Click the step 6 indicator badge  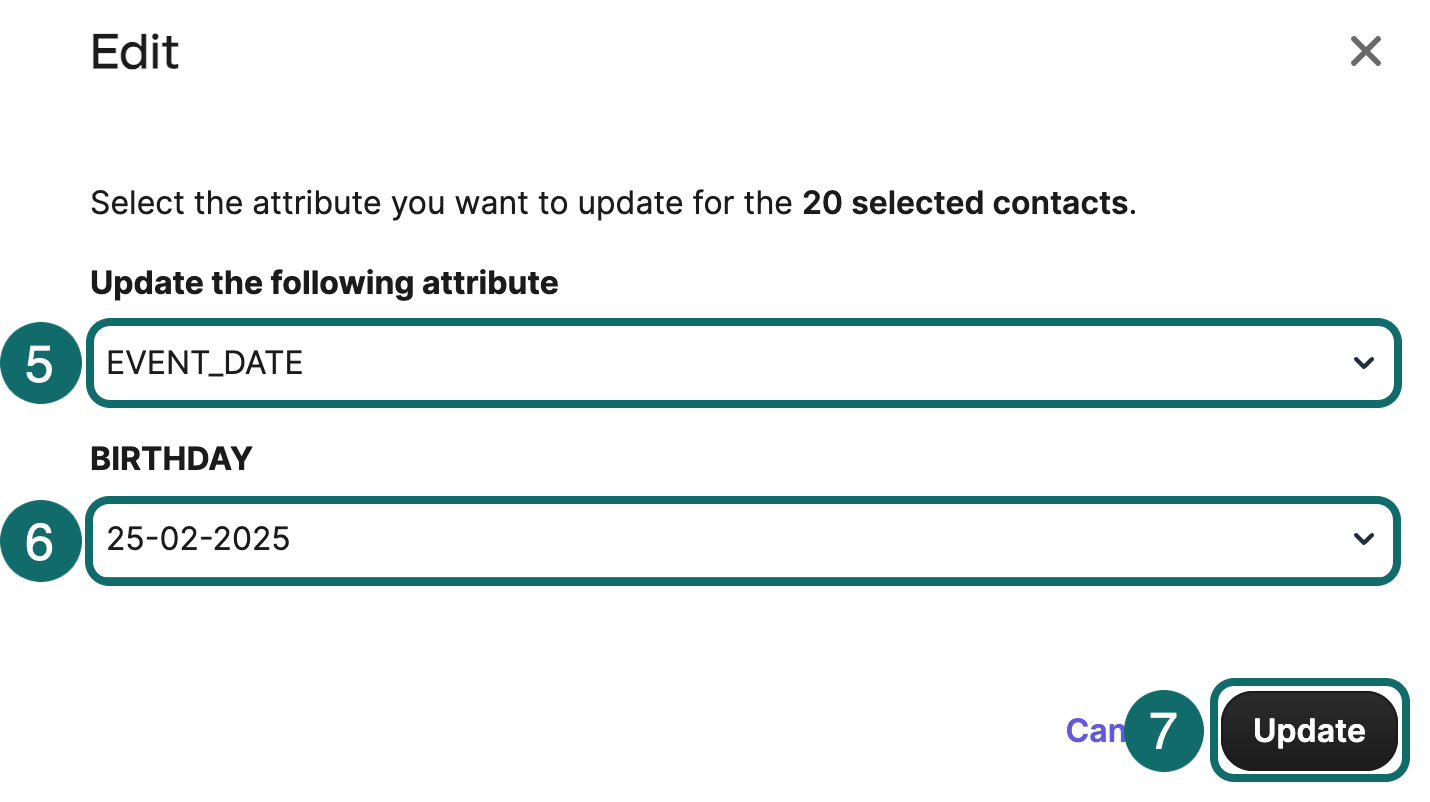coord(41,540)
